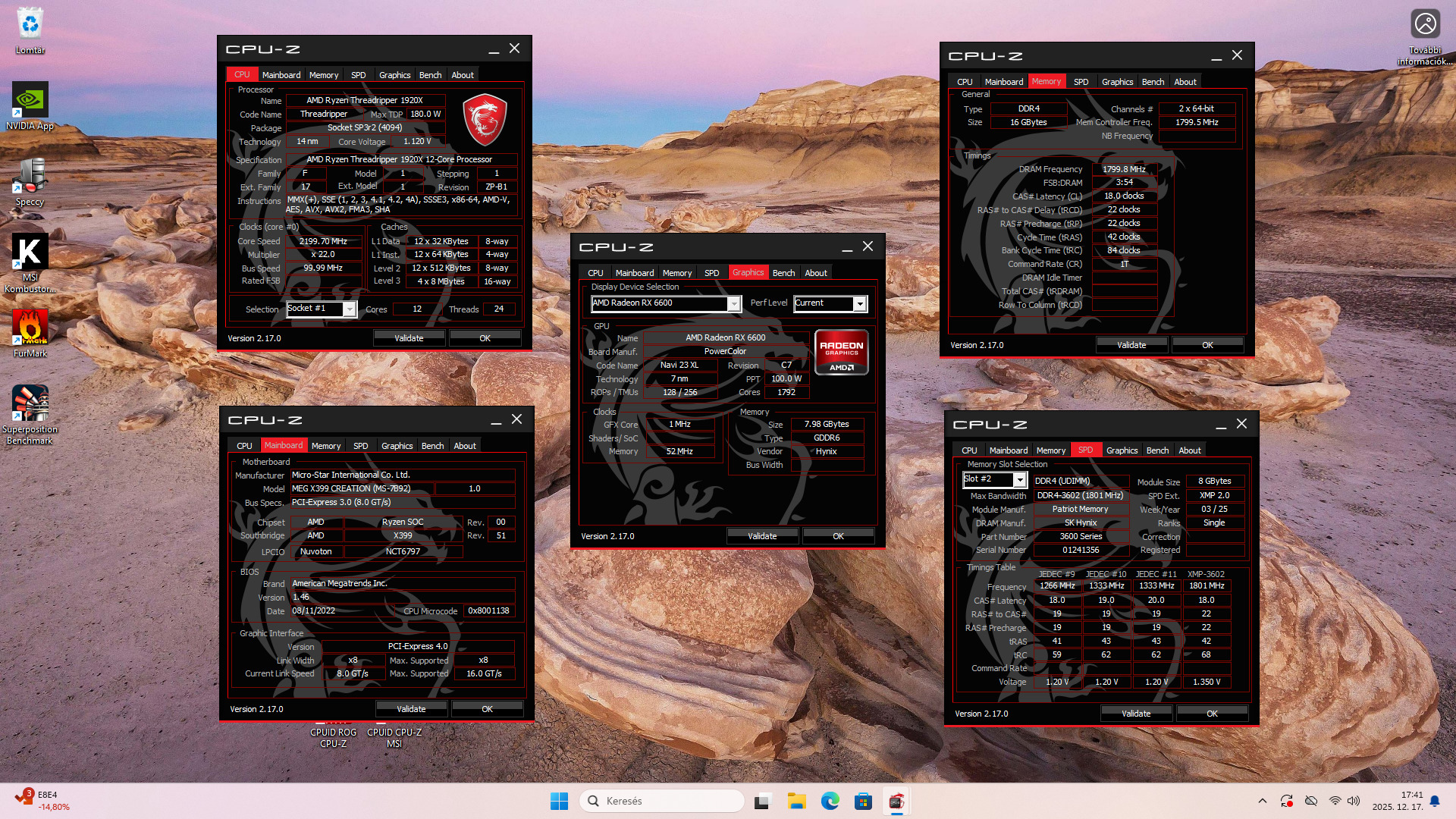
Task: Click the MSI dragon shield logo
Action: [485, 120]
